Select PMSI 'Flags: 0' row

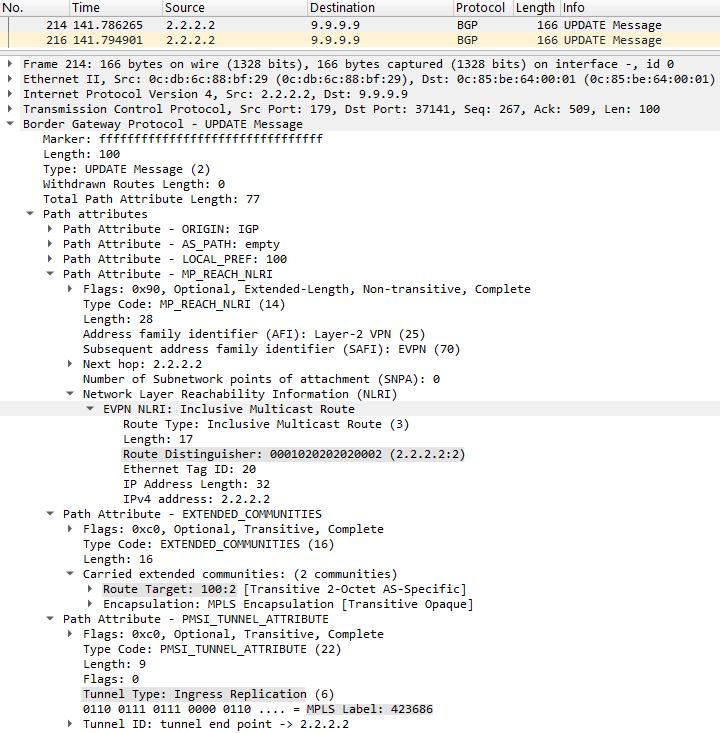[x=111, y=679]
